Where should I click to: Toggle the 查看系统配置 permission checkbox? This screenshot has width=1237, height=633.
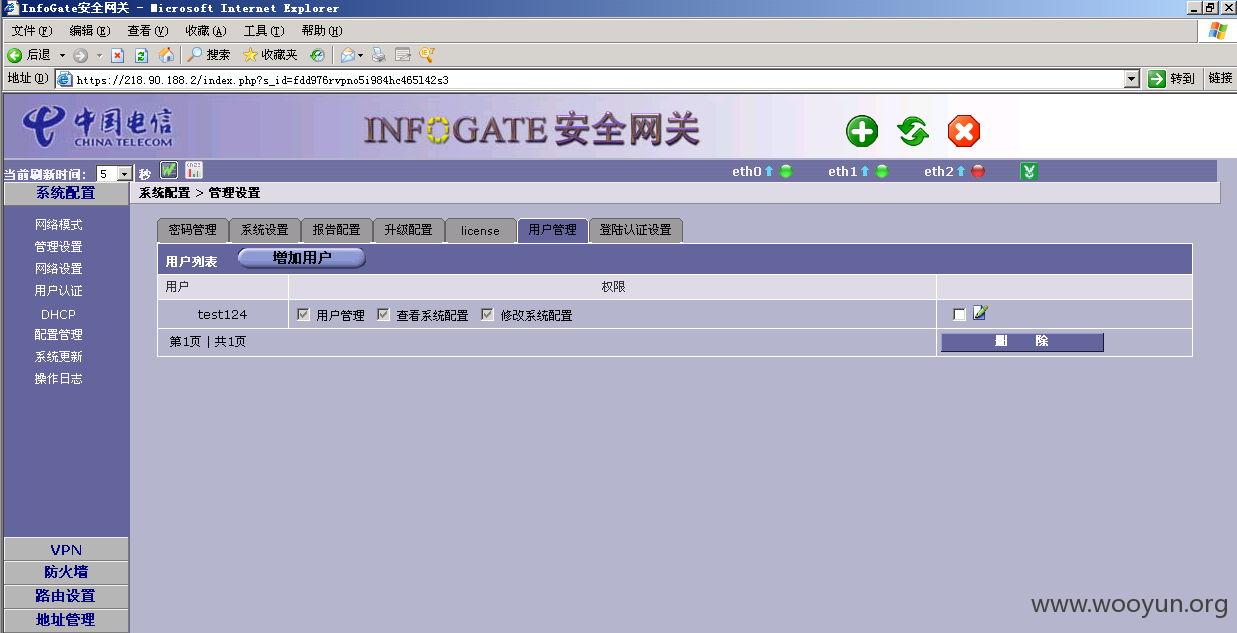[383, 314]
